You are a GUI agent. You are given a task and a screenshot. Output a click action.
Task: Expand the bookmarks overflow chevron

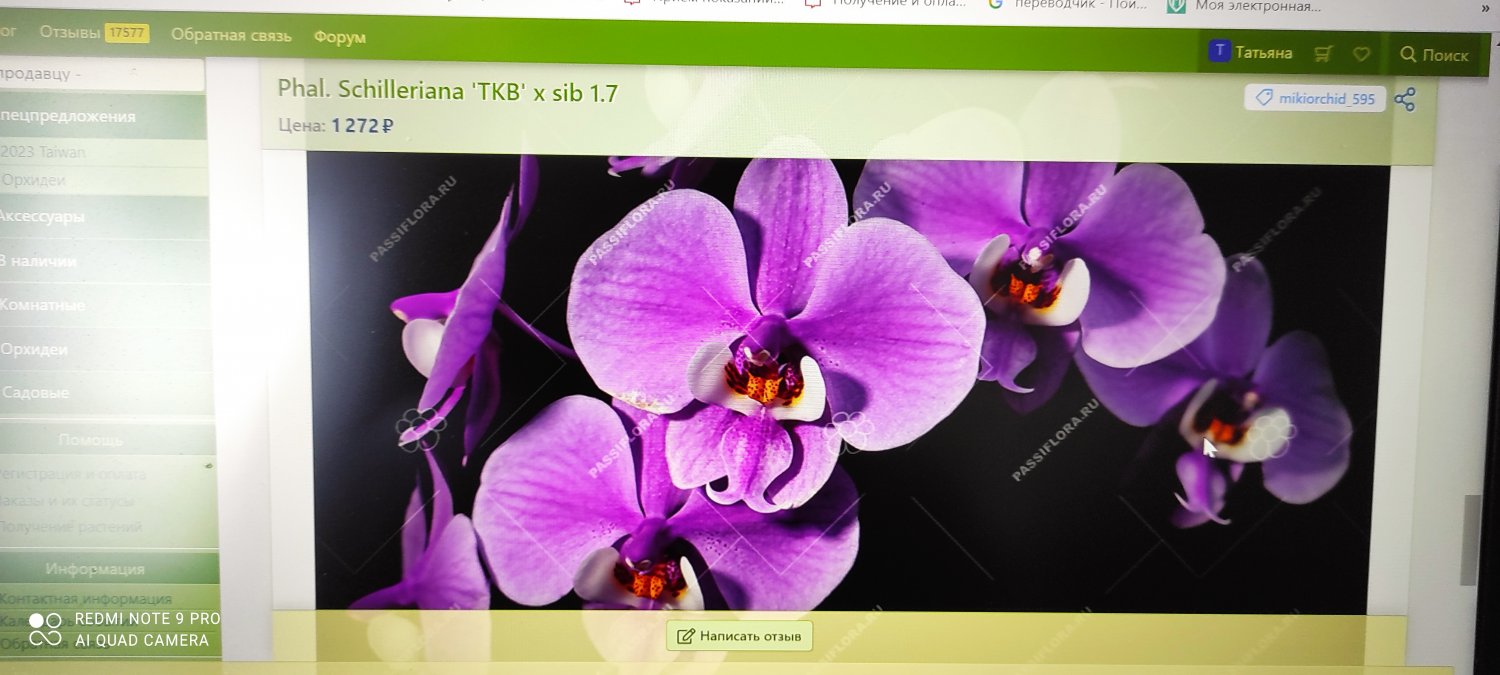coord(1487,6)
